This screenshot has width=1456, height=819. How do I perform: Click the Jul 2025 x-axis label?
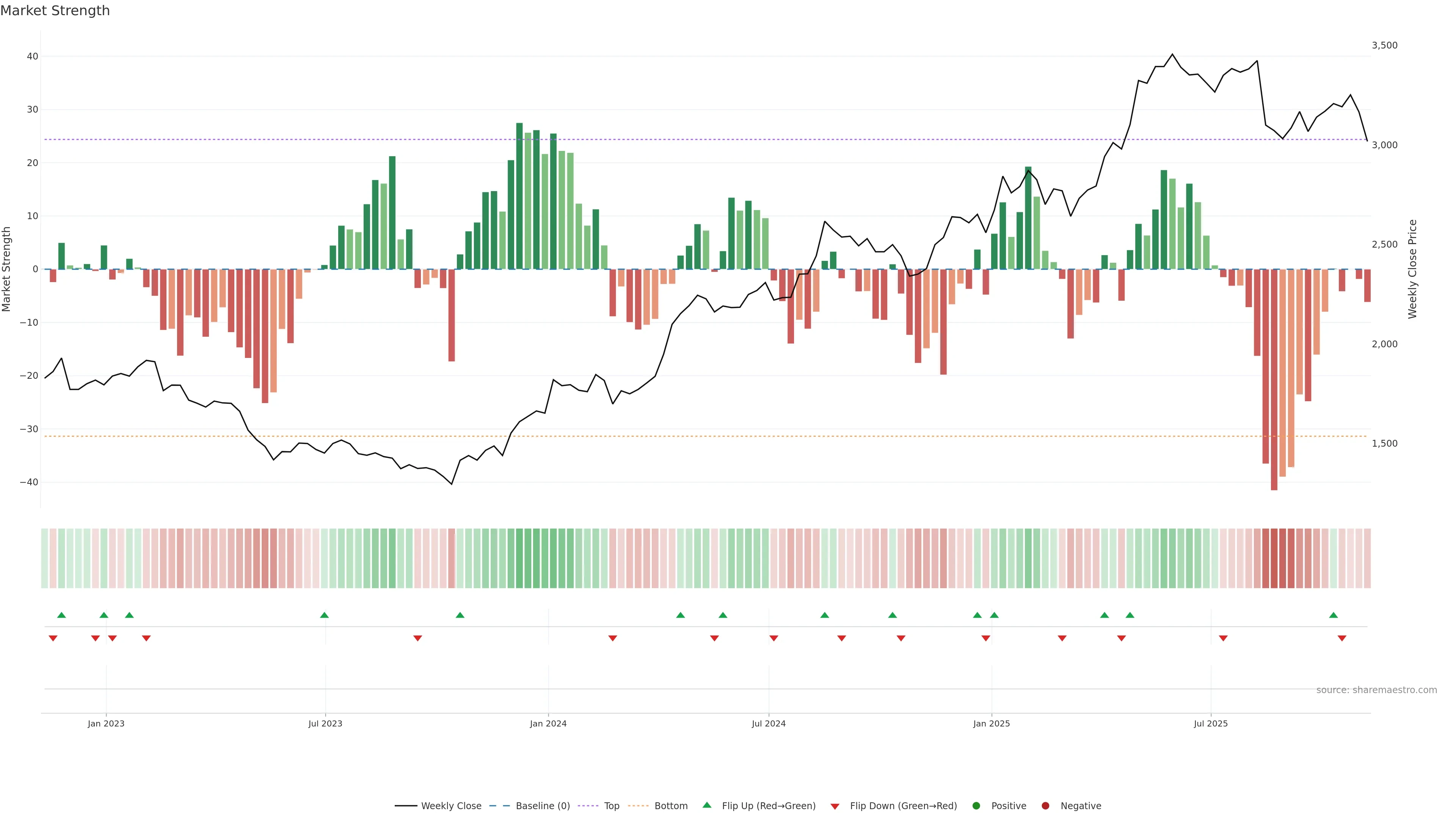(x=1211, y=723)
